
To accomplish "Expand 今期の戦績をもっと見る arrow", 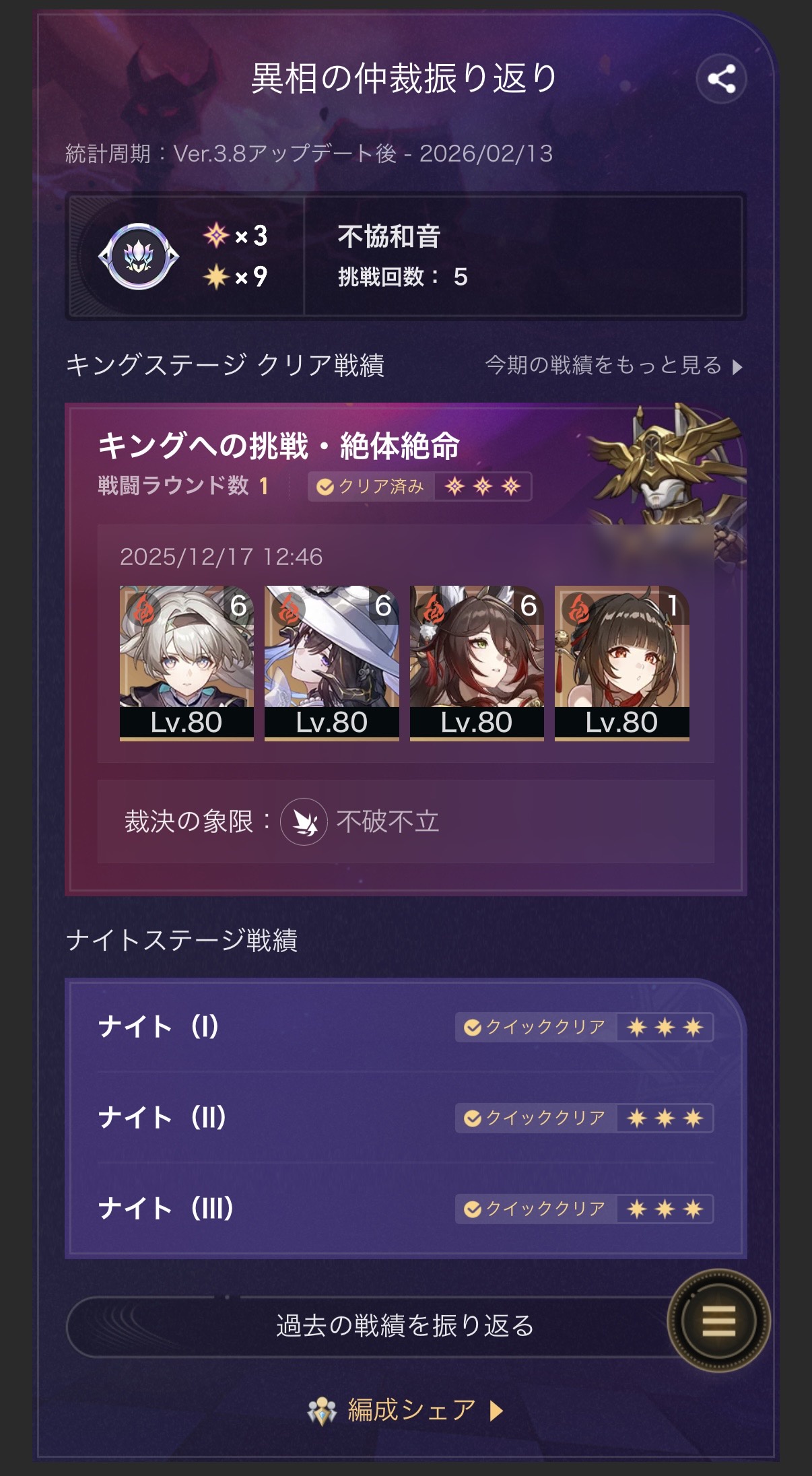I will point(737,367).
